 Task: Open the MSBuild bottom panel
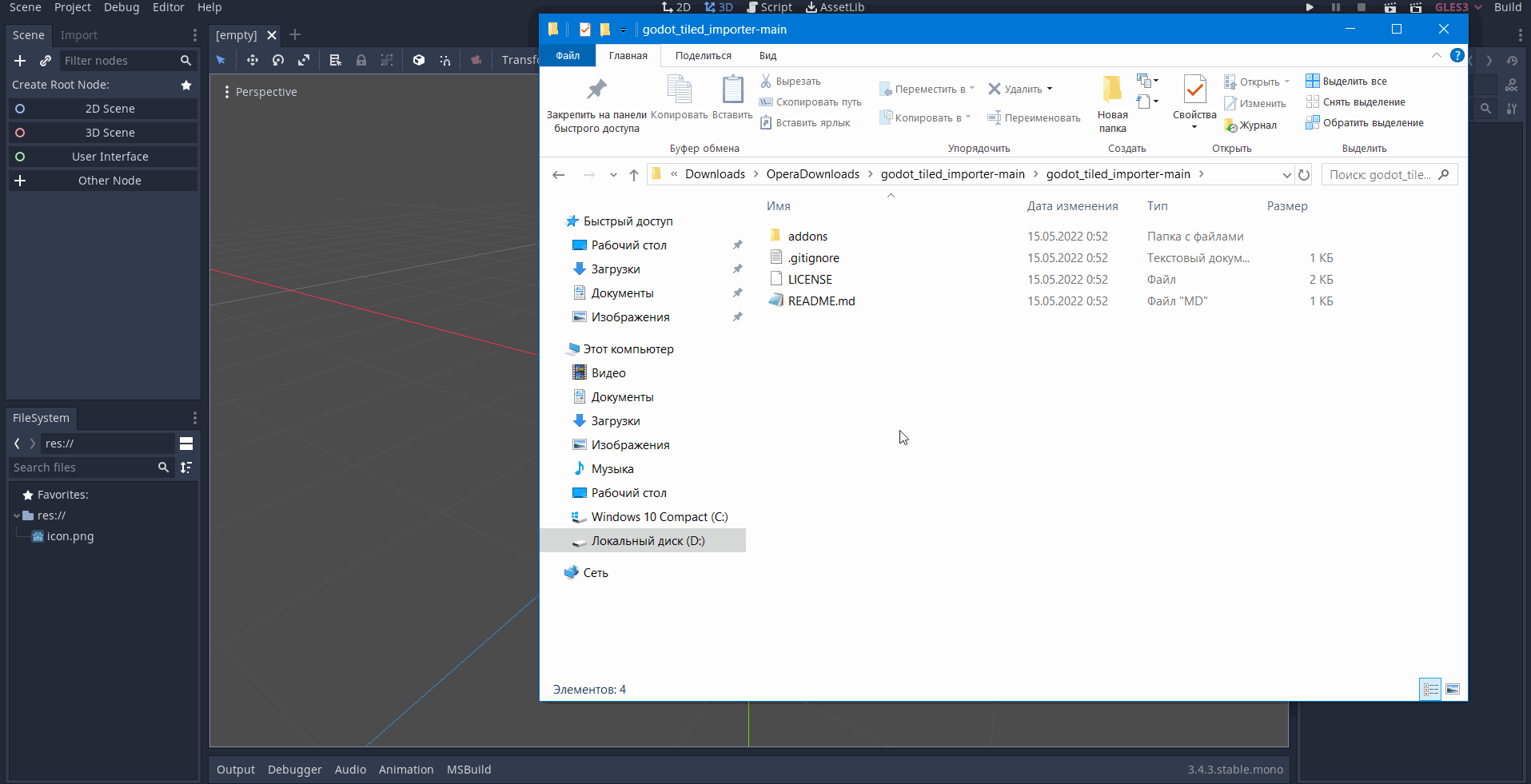[469, 770]
